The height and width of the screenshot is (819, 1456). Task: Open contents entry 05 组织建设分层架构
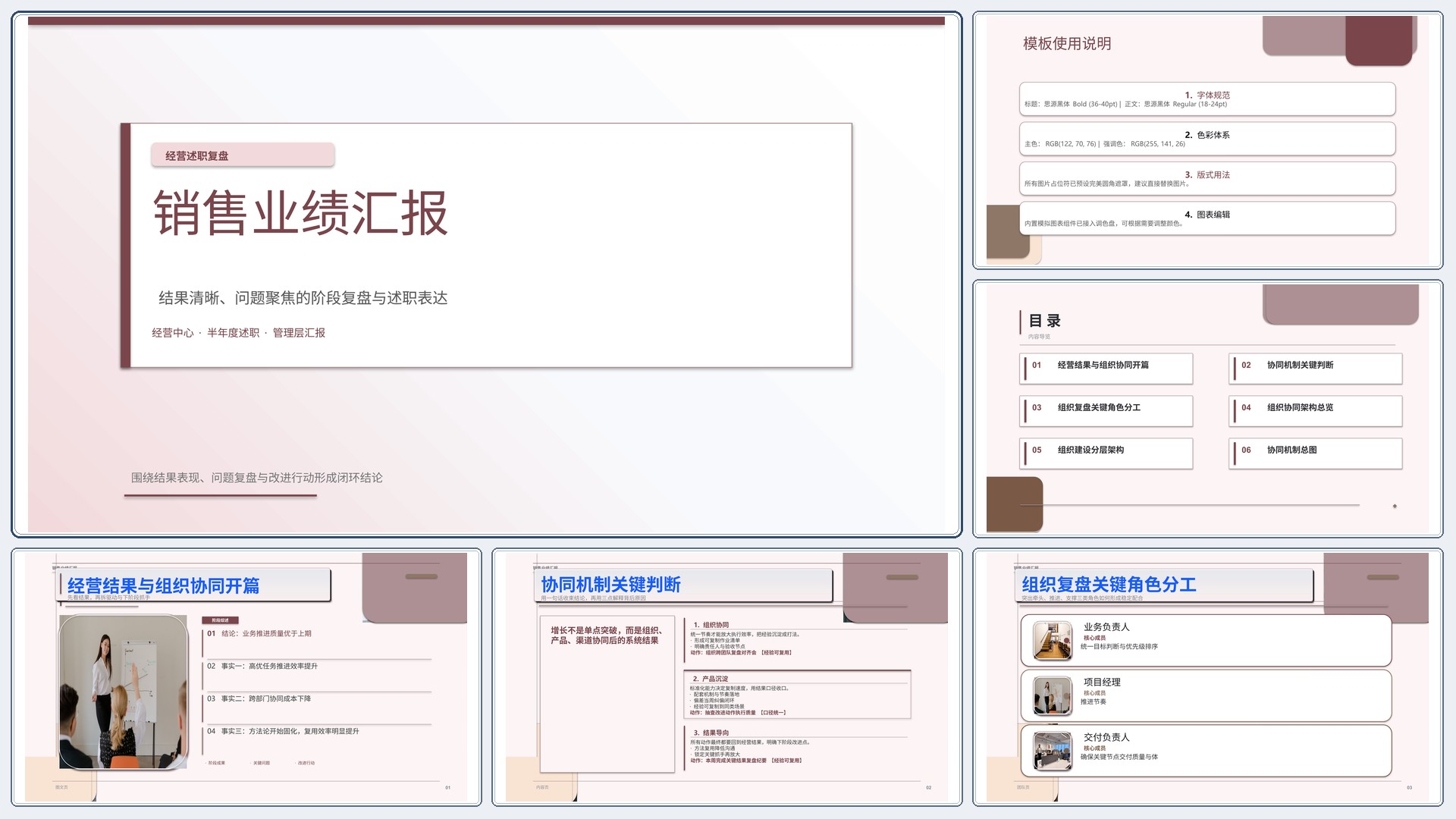coord(1106,453)
